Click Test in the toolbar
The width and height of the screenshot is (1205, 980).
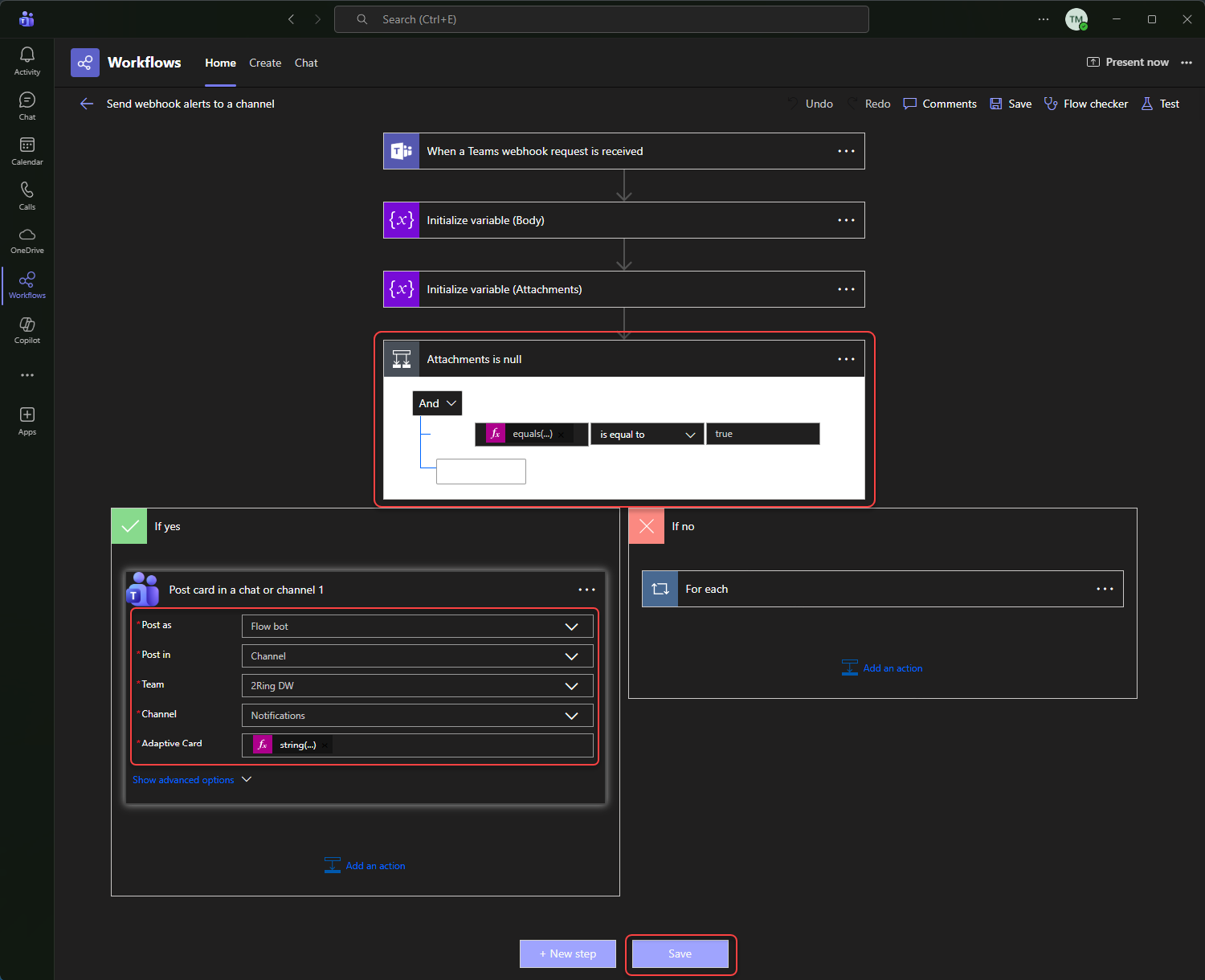[x=1160, y=104]
